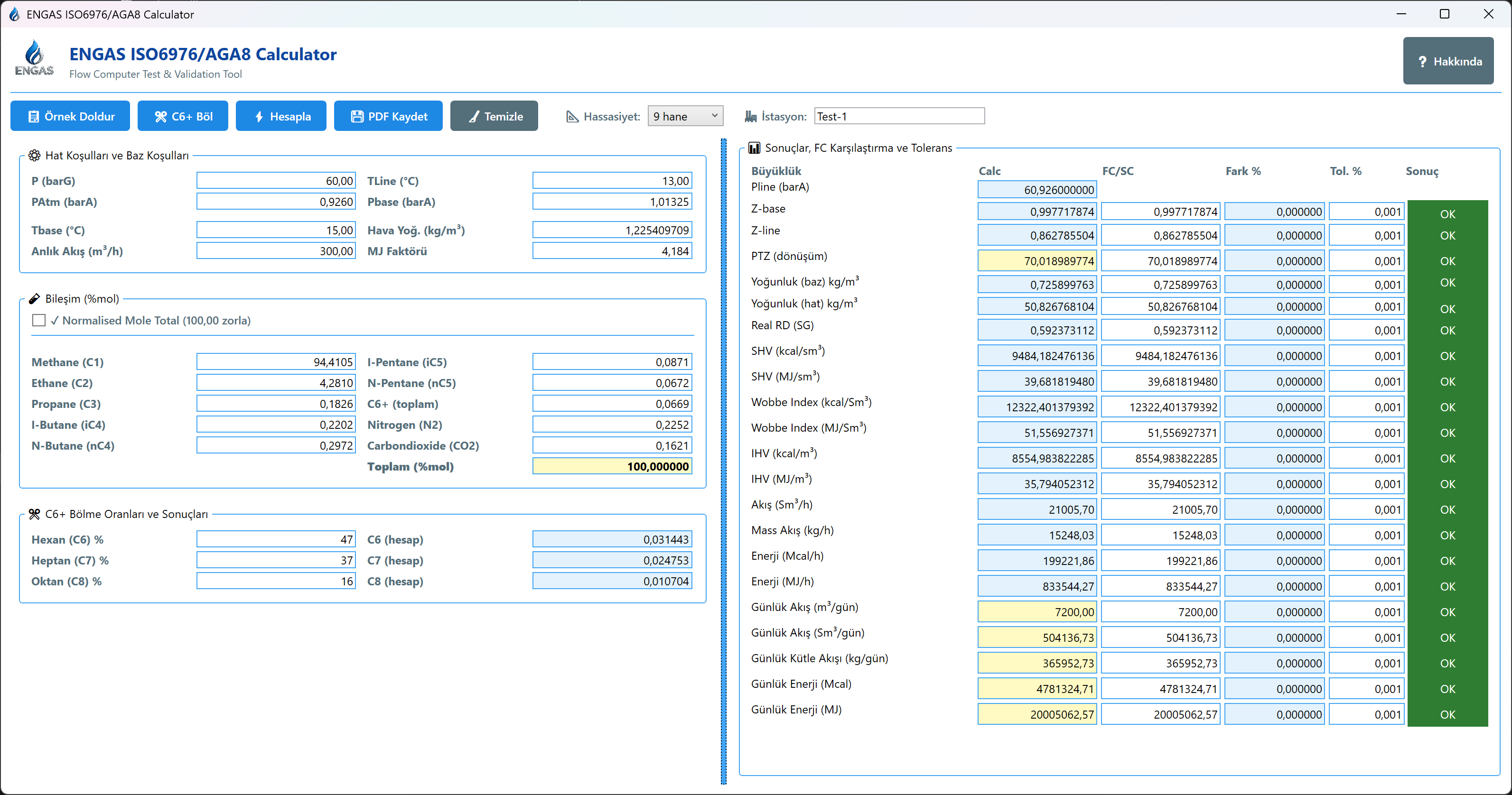Enable Normalised Mole Total checkbox
Viewport: 1512px width, 795px height.
(x=39, y=320)
